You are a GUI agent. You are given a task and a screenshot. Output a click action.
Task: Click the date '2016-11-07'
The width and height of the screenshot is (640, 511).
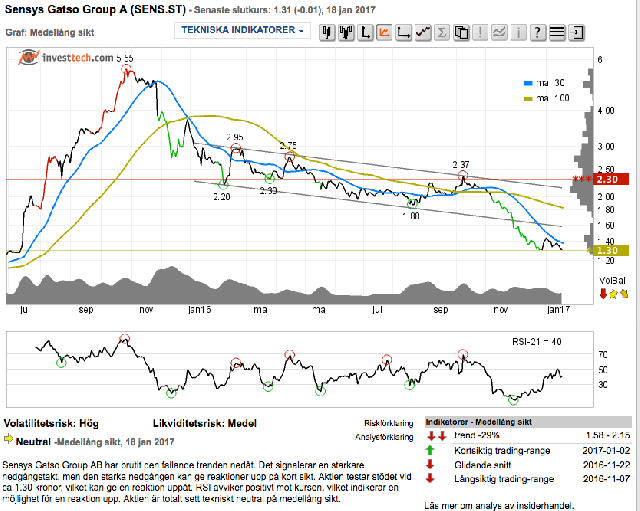tap(606, 478)
